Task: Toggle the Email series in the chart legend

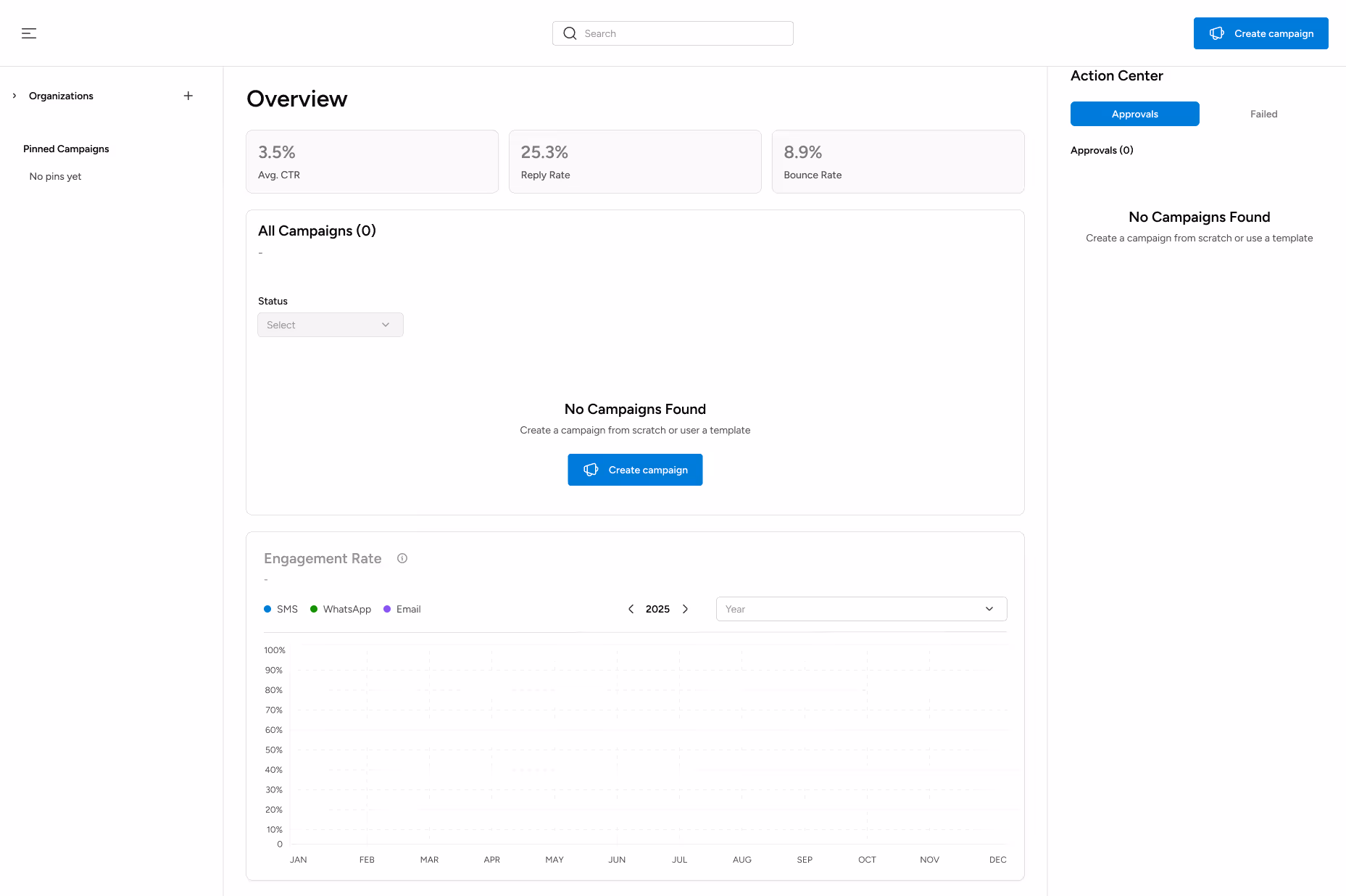Action: pyautogui.click(x=402, y=609)
